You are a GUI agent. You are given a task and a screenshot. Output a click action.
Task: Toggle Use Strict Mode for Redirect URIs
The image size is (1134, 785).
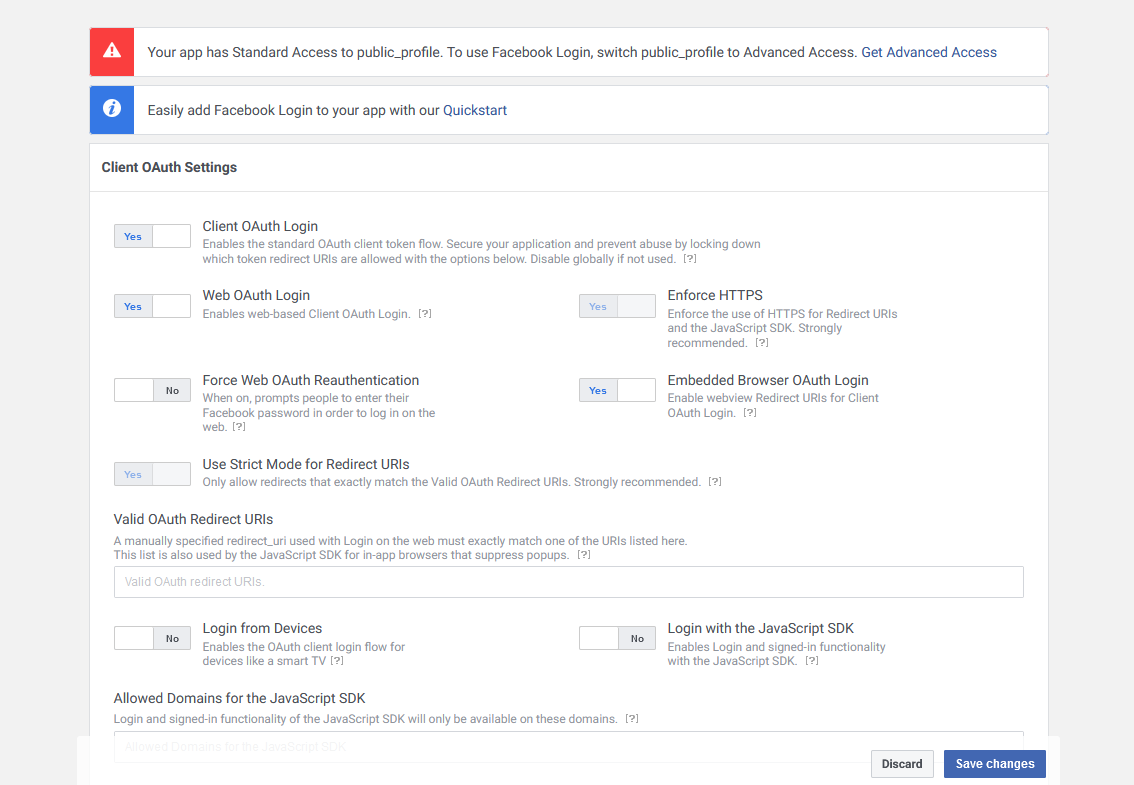click(x=153, y=474)
